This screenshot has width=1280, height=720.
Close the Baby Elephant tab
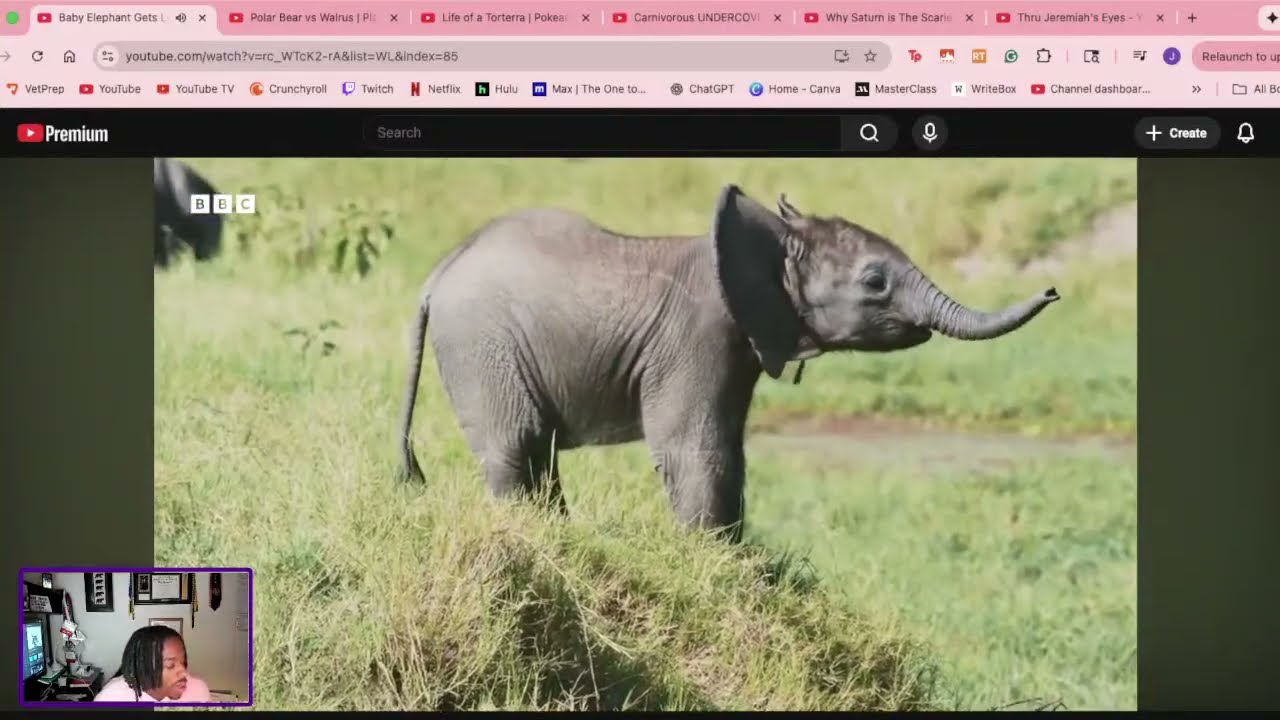(202, 18)
